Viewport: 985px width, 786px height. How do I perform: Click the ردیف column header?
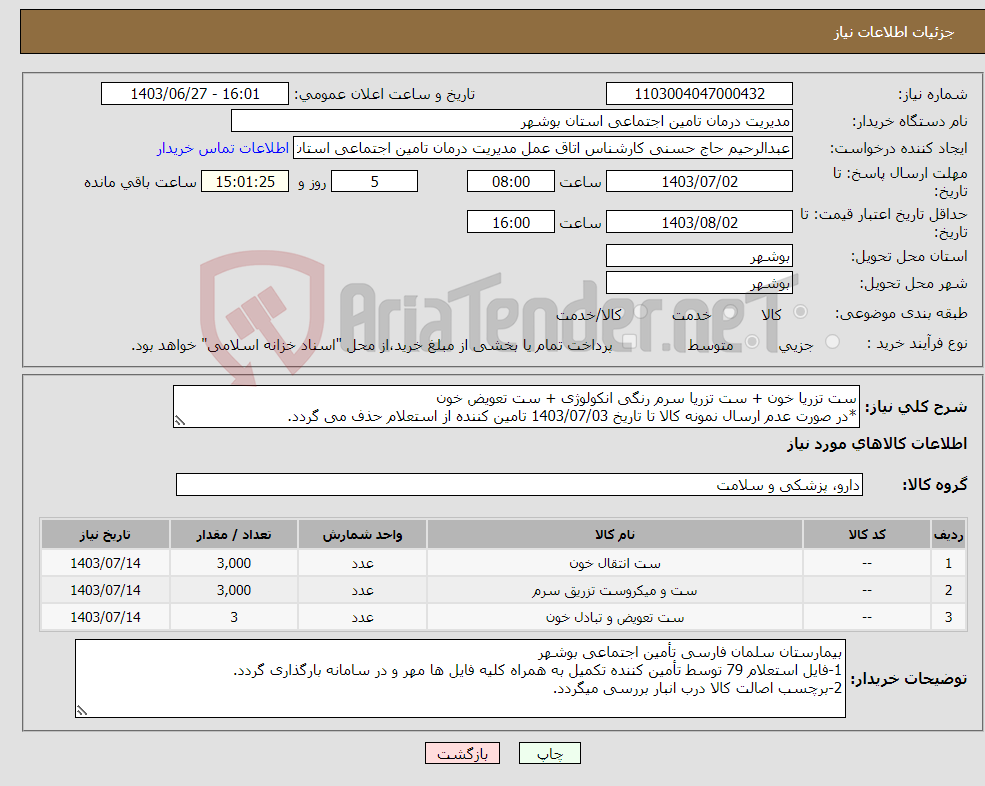[x=948, y=534]
